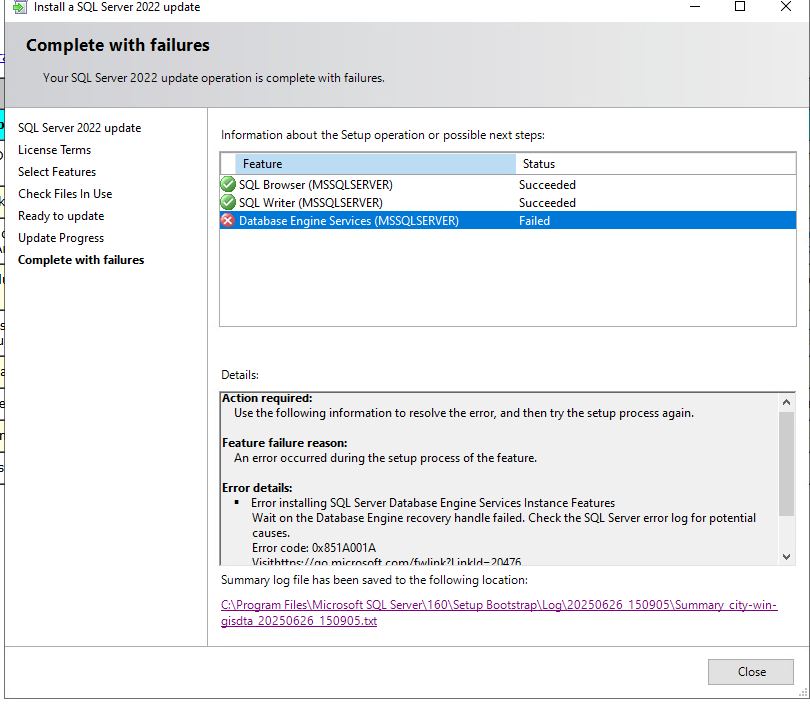Click the Details scrollbar up arrow

786,402
